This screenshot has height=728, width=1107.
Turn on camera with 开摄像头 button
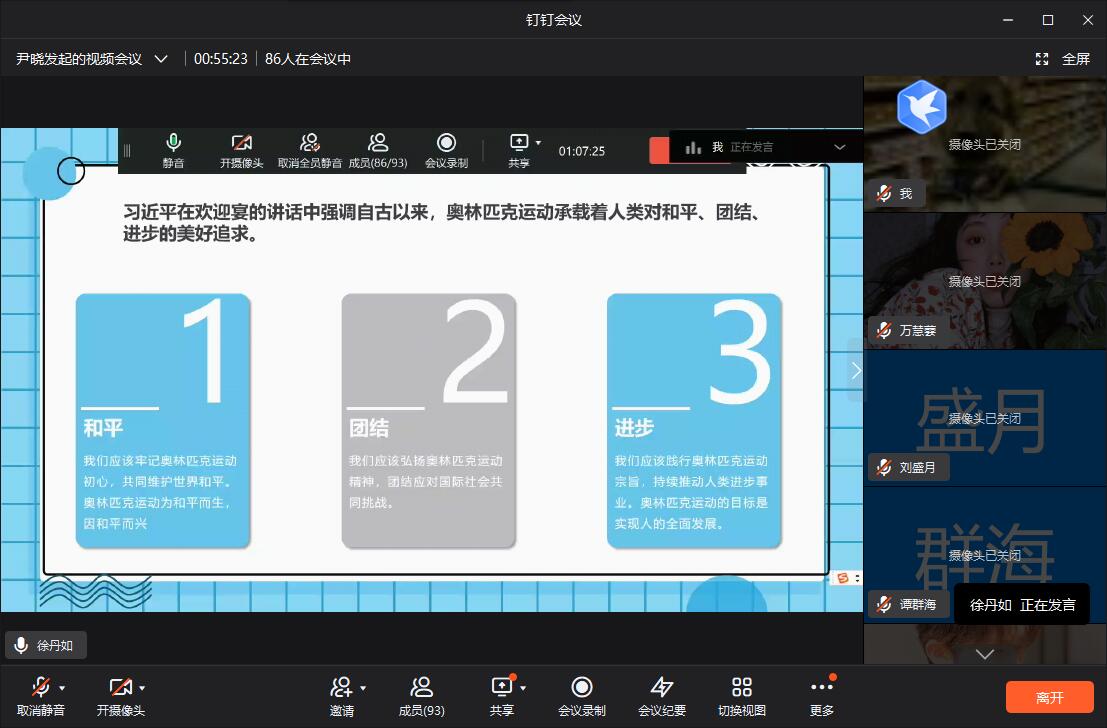coord(120,696)
